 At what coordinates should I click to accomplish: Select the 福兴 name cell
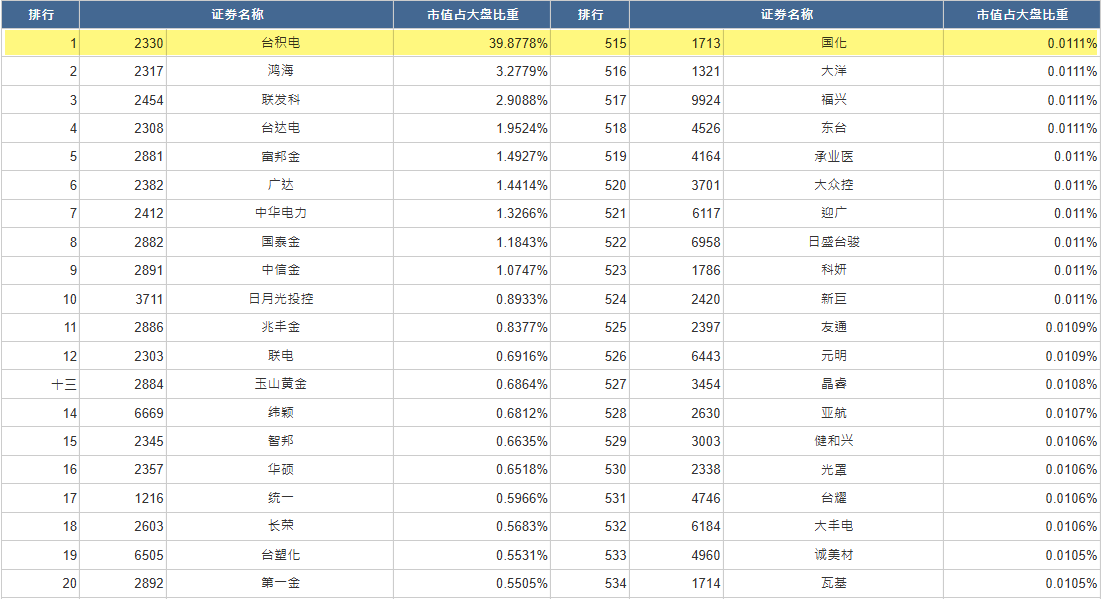click(834, 100)
